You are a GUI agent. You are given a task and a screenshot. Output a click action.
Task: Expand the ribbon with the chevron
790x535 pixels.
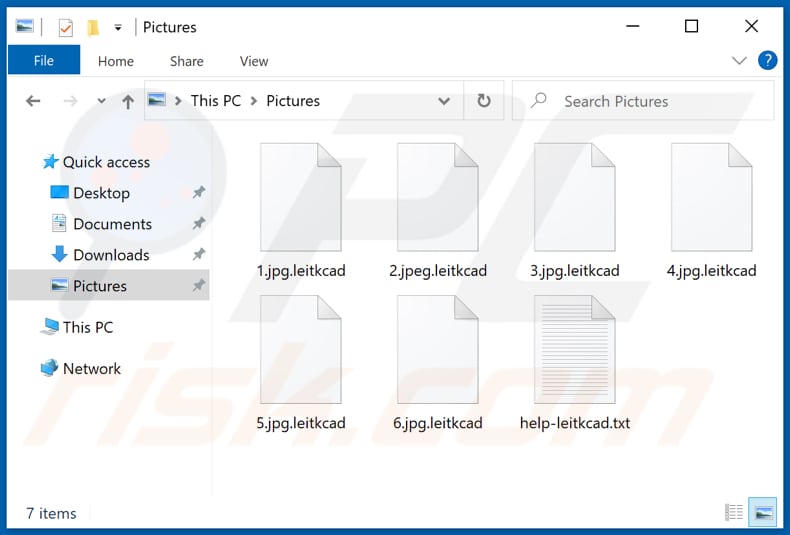(739, 61)
